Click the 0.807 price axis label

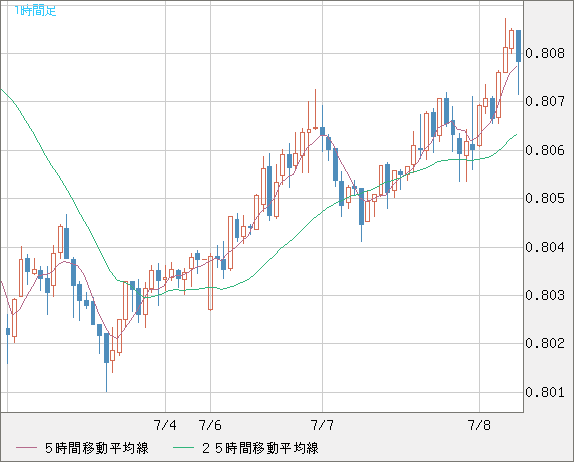(x=545, y=101)
